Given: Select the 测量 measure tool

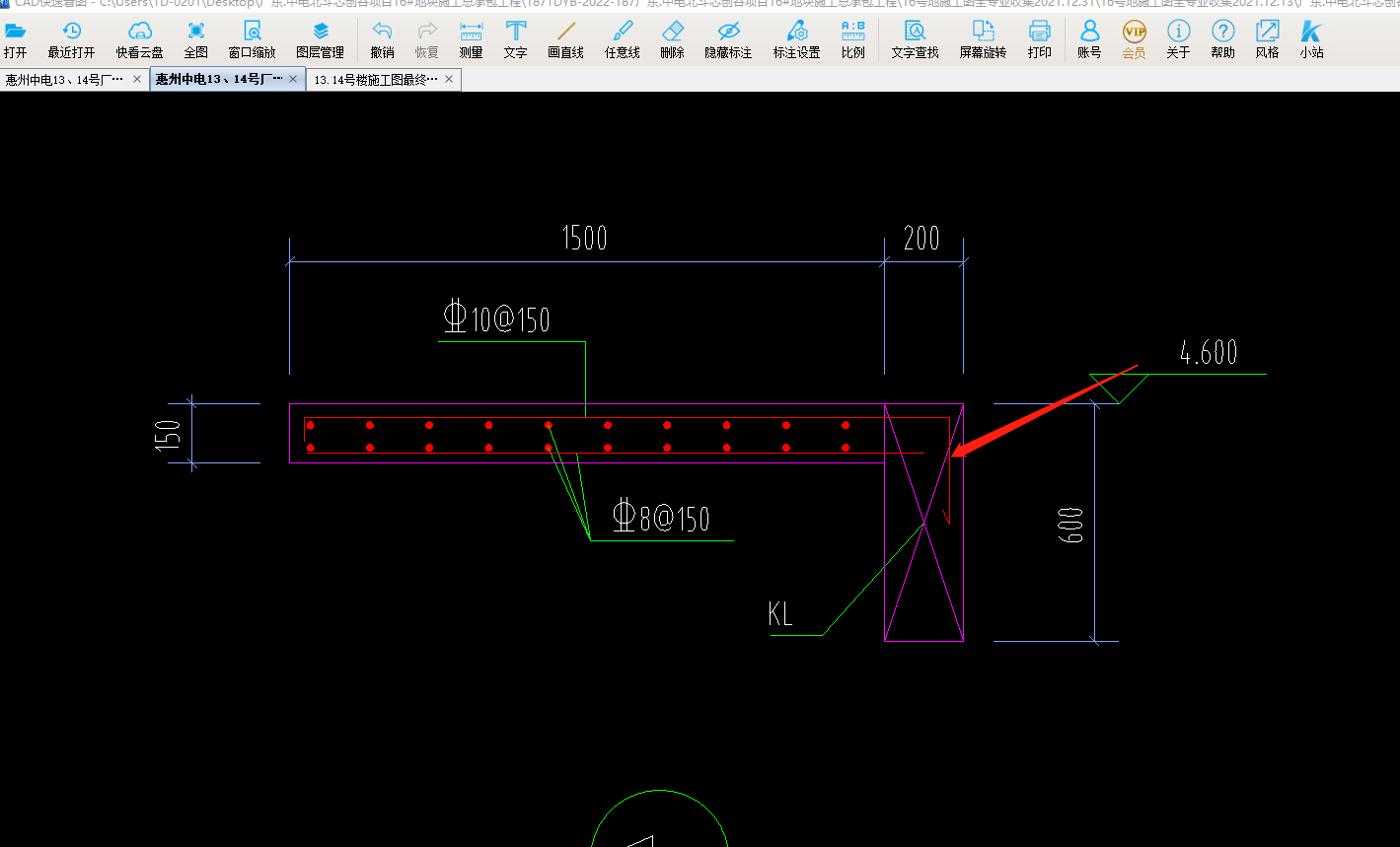Looking at the screenshot, I should [x=471, y=40].
